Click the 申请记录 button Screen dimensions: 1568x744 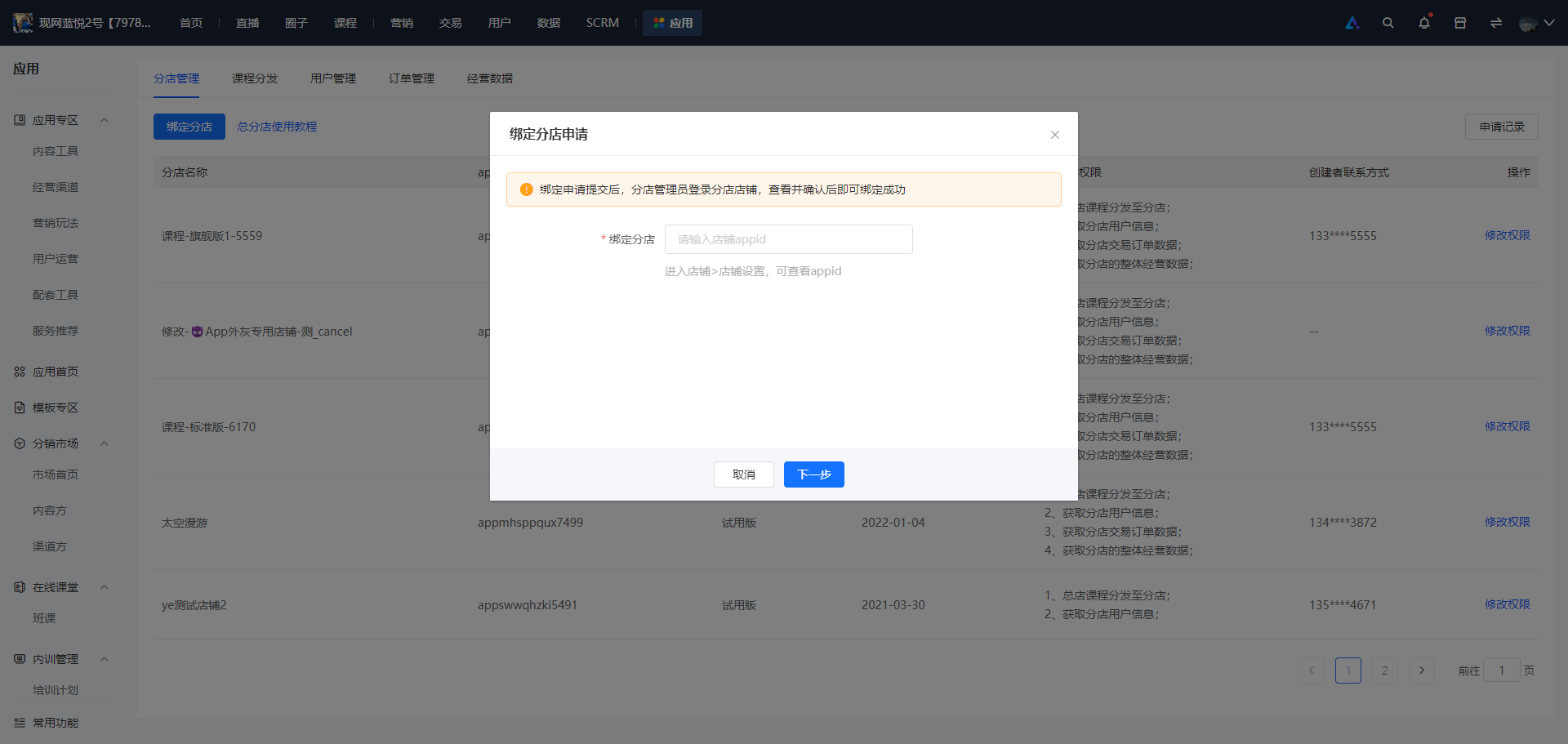point(1502,127)
